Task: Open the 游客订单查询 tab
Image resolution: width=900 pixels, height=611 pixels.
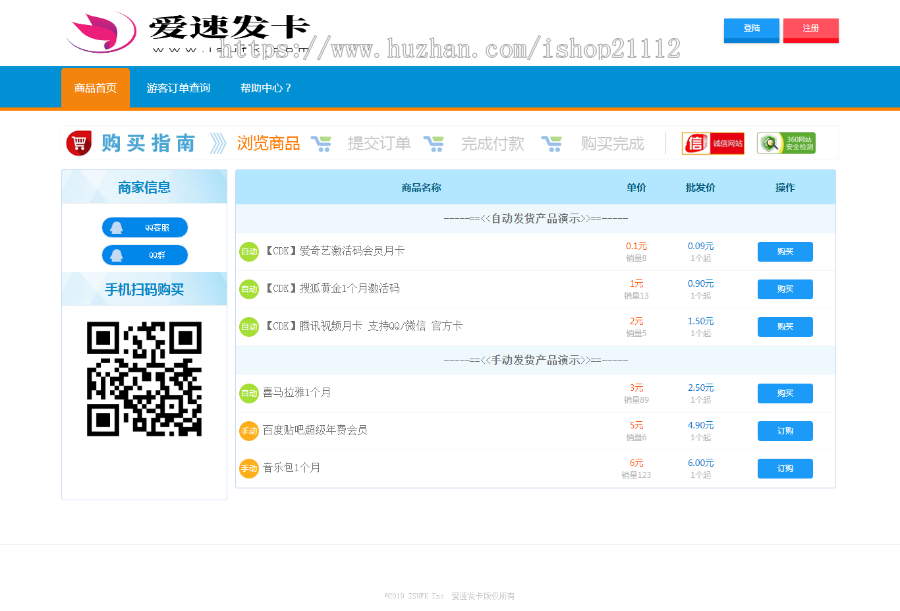Action: click(179, 88)
